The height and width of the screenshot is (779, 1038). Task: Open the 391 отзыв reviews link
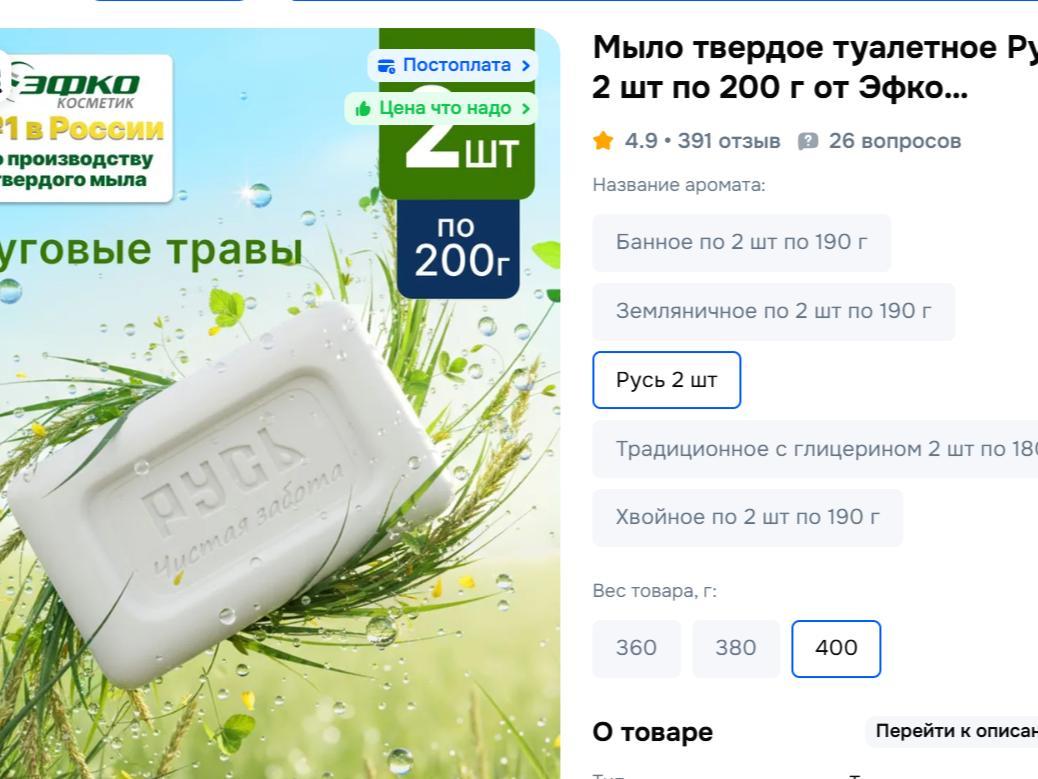(x=729, y=141)
